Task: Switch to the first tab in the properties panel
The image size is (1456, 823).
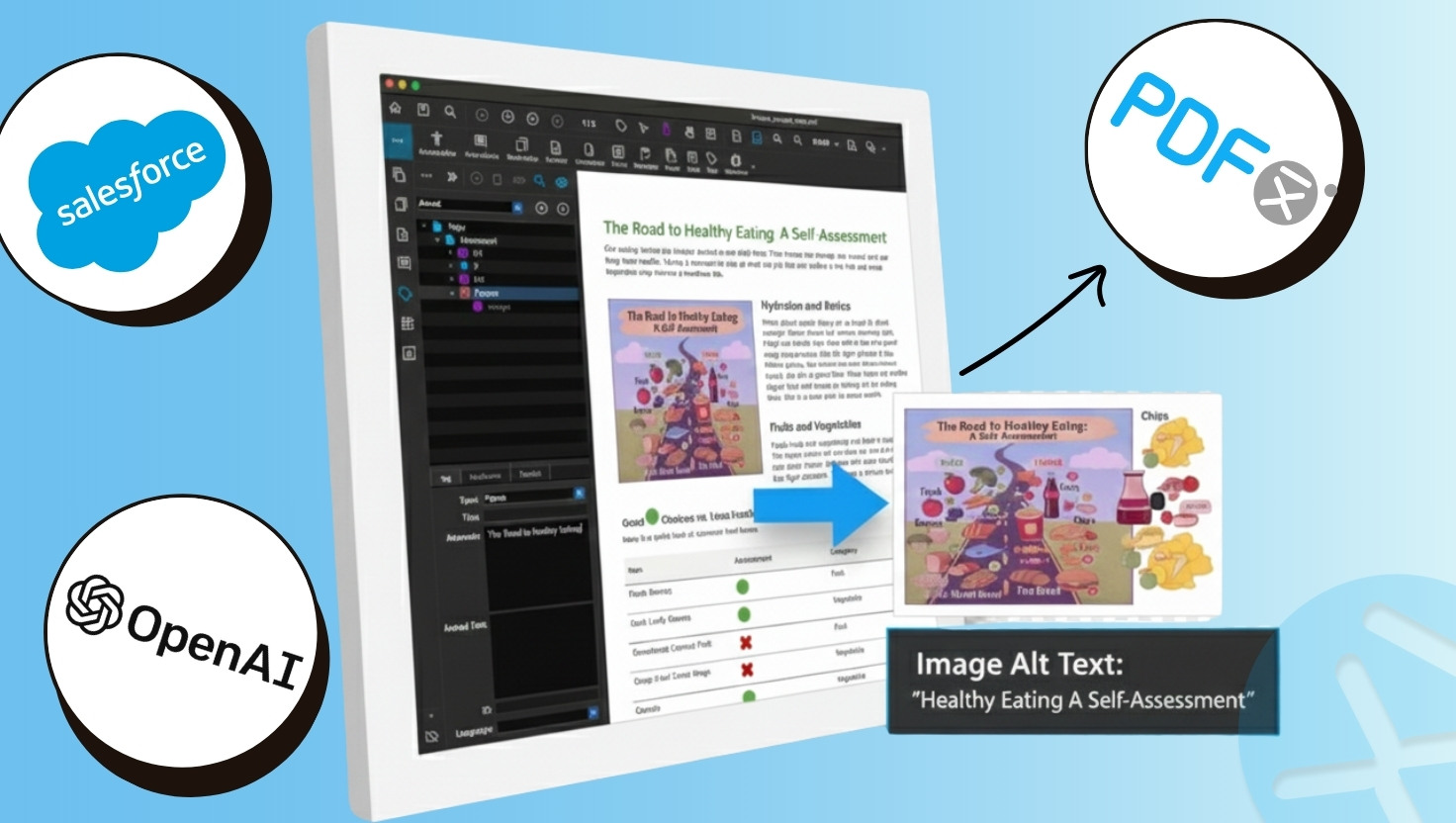Action: click(446, 478)
